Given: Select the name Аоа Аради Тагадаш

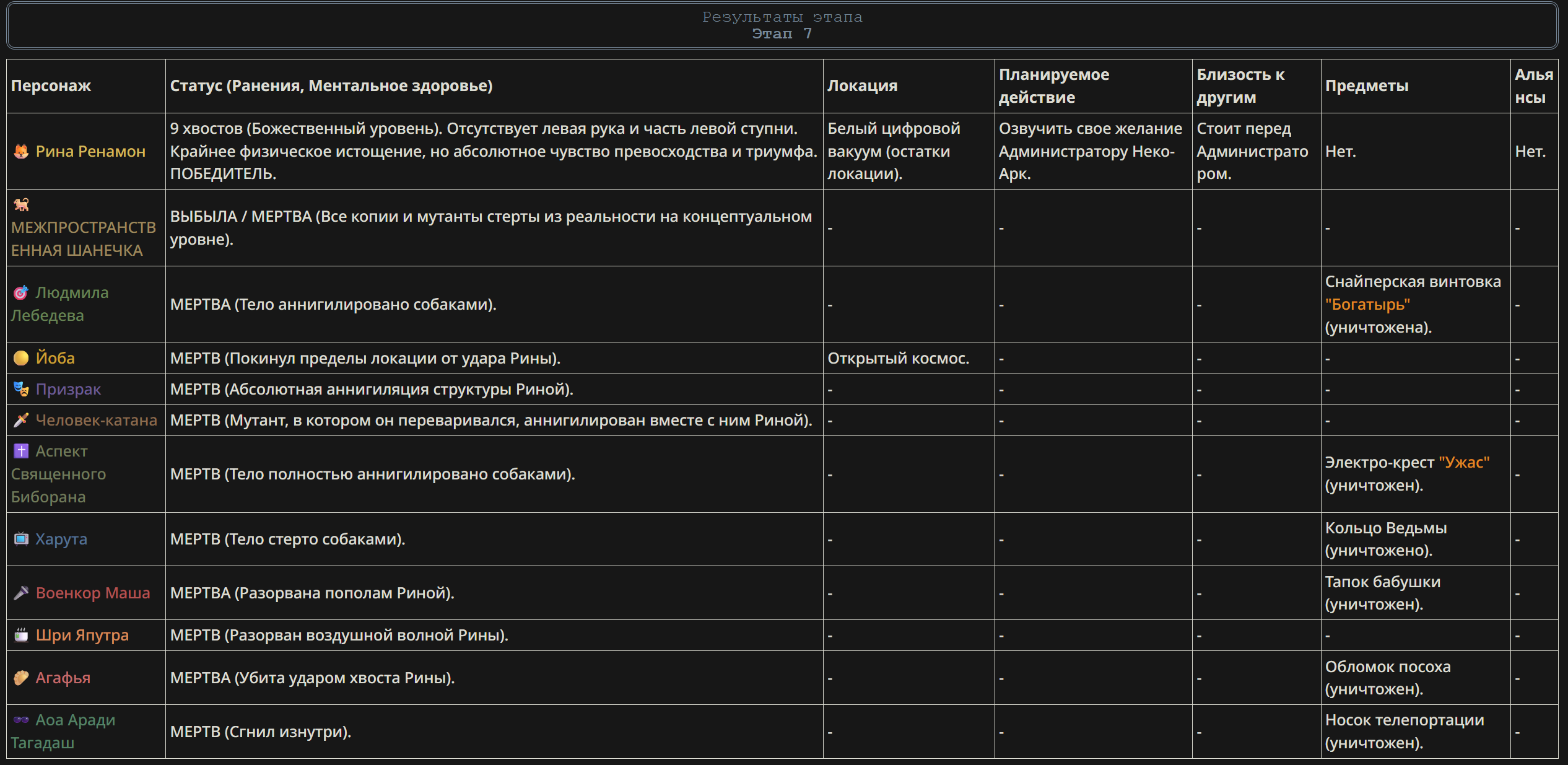Looking at the screenshot, I should [x=63, y=732].
